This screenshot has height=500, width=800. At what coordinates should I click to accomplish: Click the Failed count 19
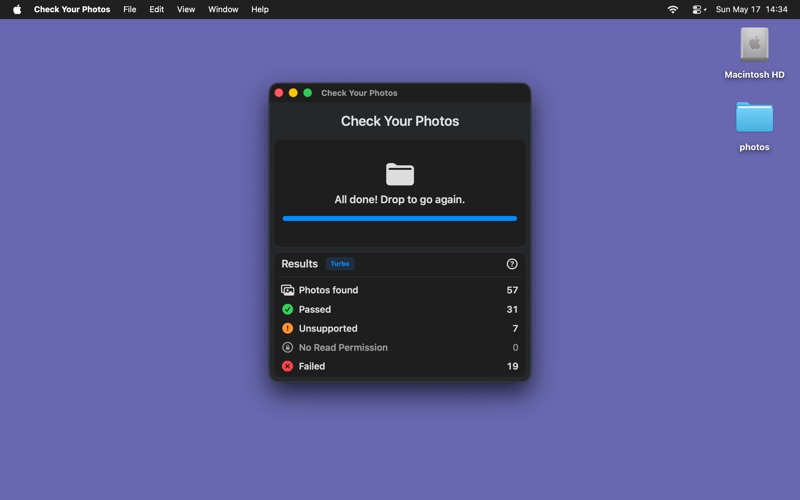point(512,366)
